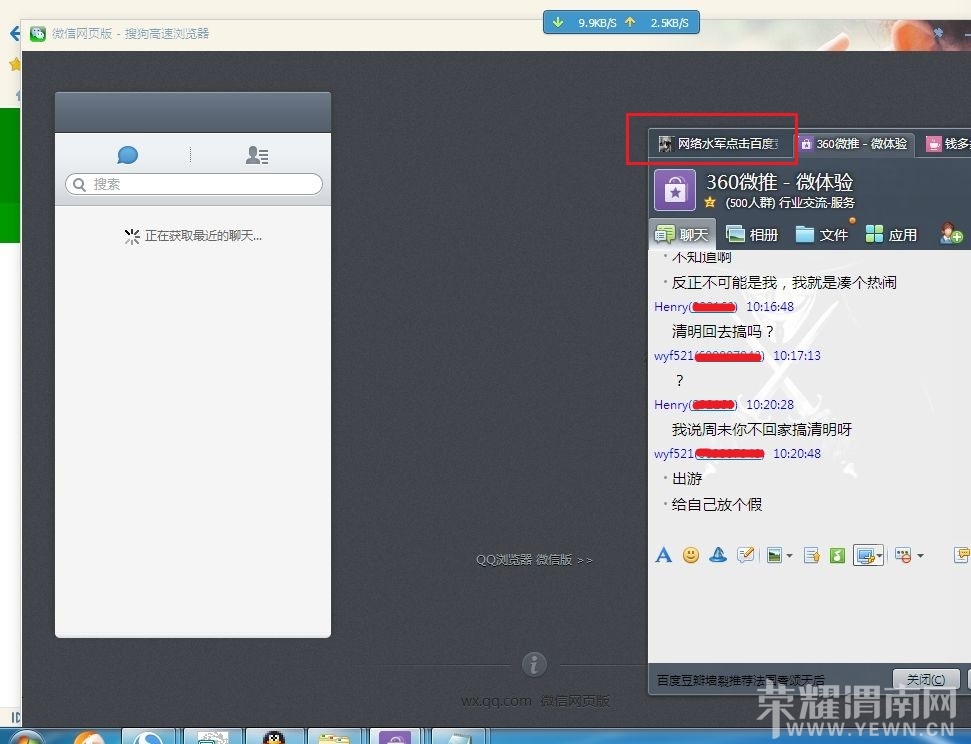The width and height of the screenshot is (971, 744).
Task: Open the WeChat contacts list icon
Action: pos(256,155)
